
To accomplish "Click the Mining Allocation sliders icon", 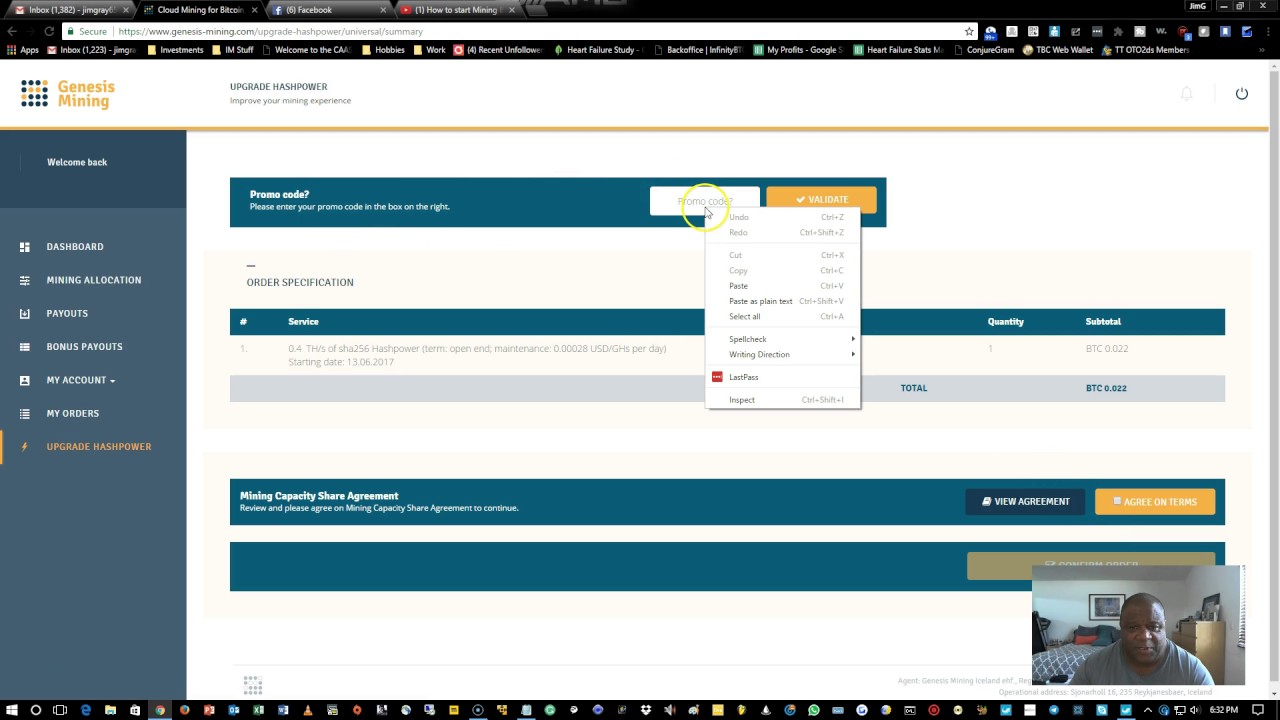I will click(x=25, y=280).
